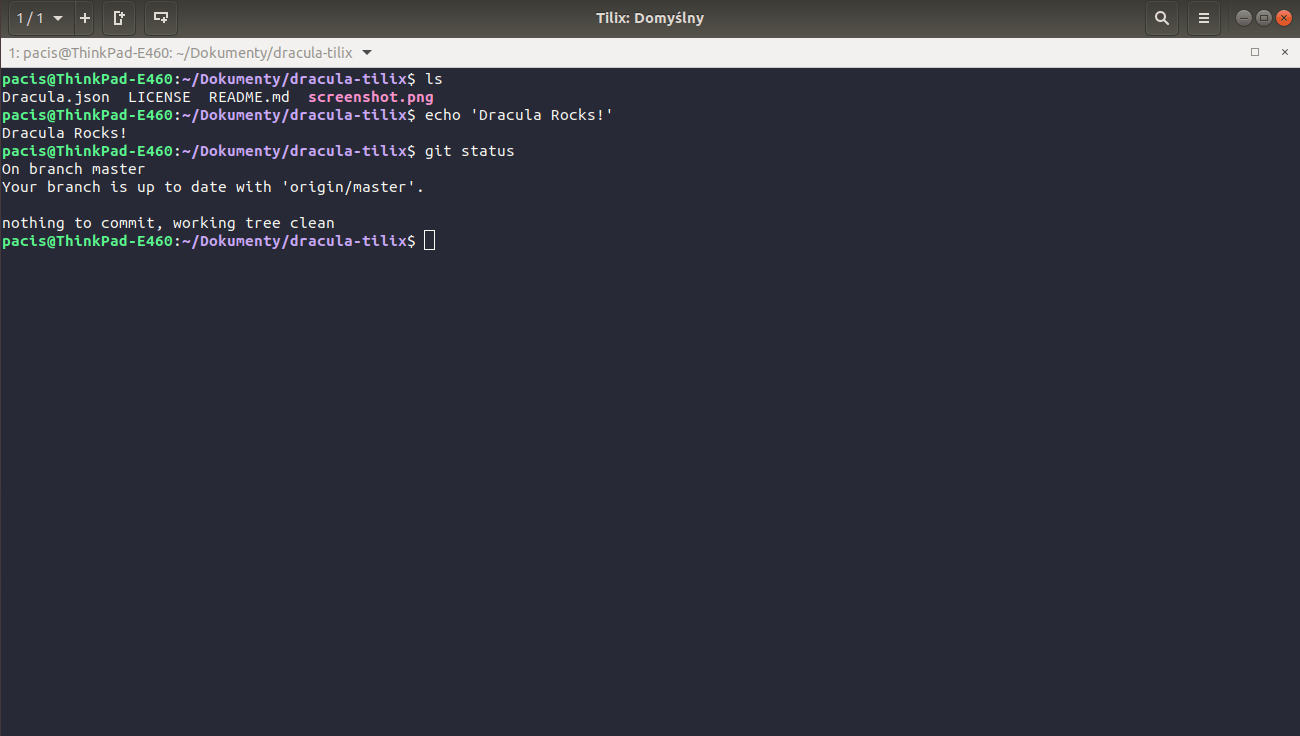Maximize the terminal pane icon
The height and width of the screenshot is (736, 1300).
(x=1255, y=52)
